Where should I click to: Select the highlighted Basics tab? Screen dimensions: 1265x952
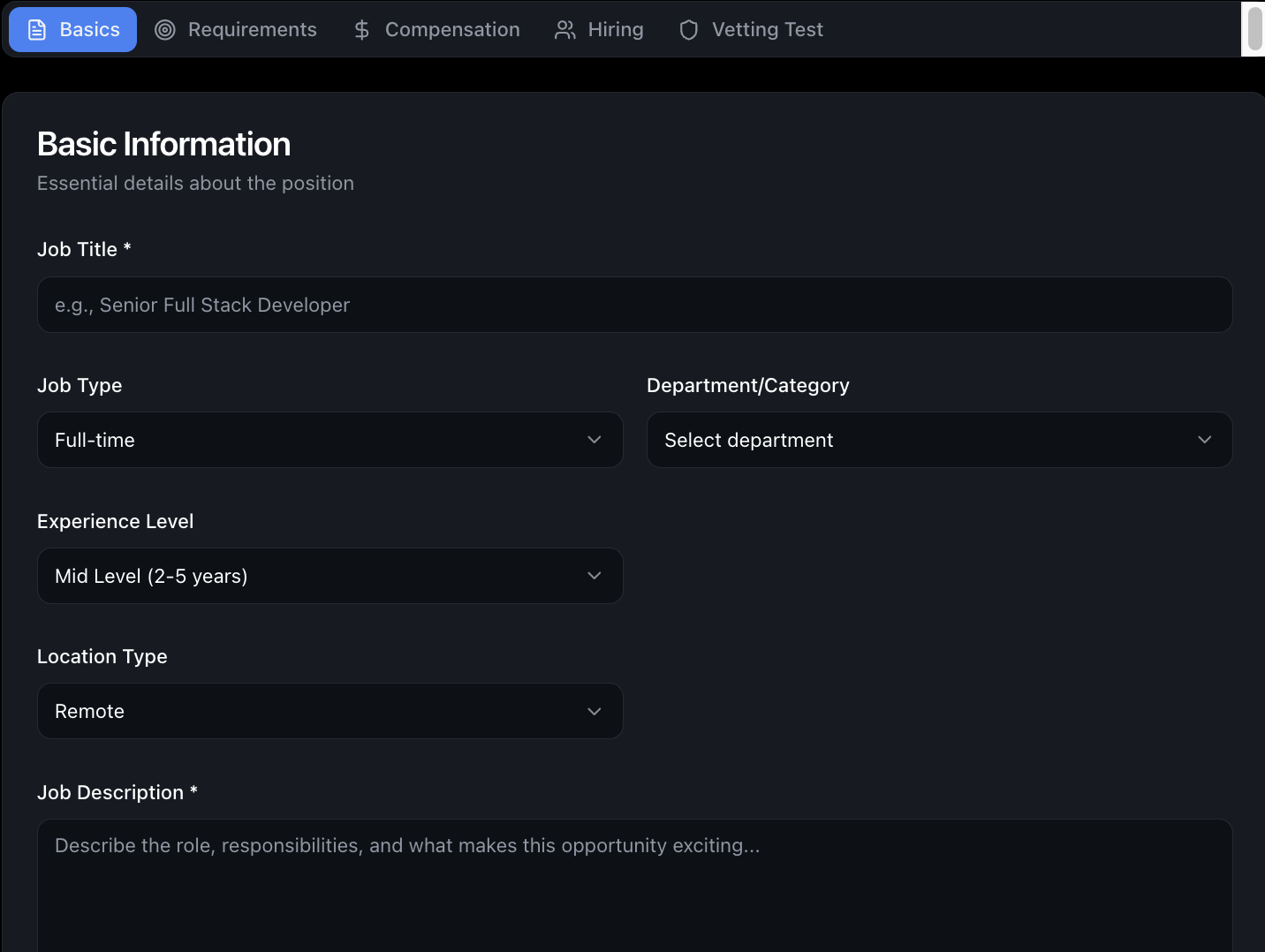[x=72, y=29]
